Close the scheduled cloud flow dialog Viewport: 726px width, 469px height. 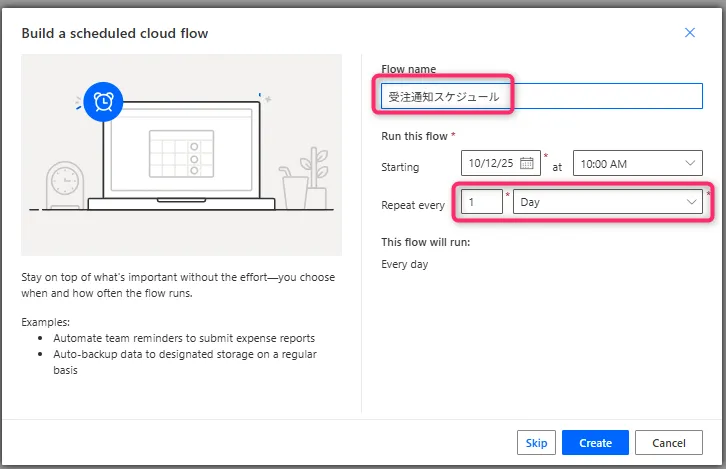689,33
